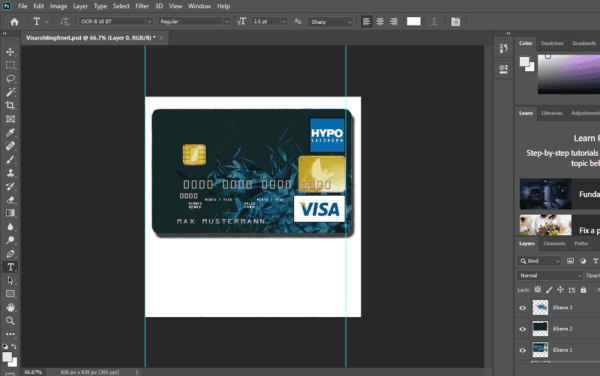Select the Lasso tool
The image size is (600, 376).
[x=10, y=78]
